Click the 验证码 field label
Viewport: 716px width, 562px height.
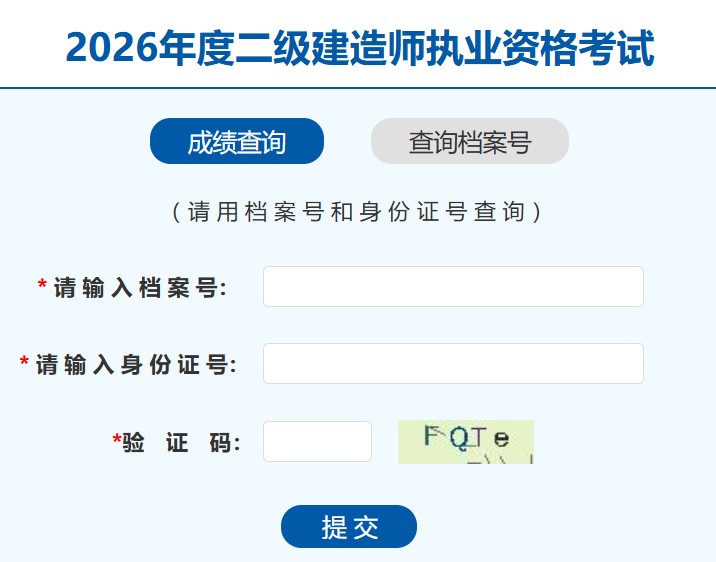[x=181, y=442]
